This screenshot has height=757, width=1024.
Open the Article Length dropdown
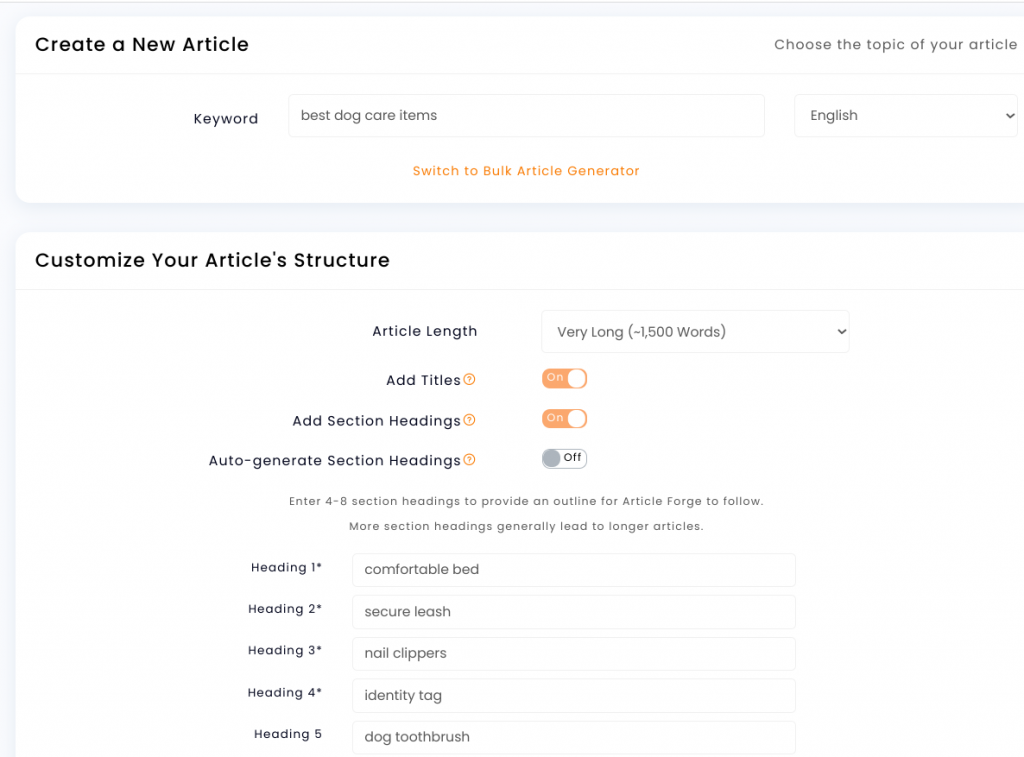pyautogui.click(x=695, y=332)
